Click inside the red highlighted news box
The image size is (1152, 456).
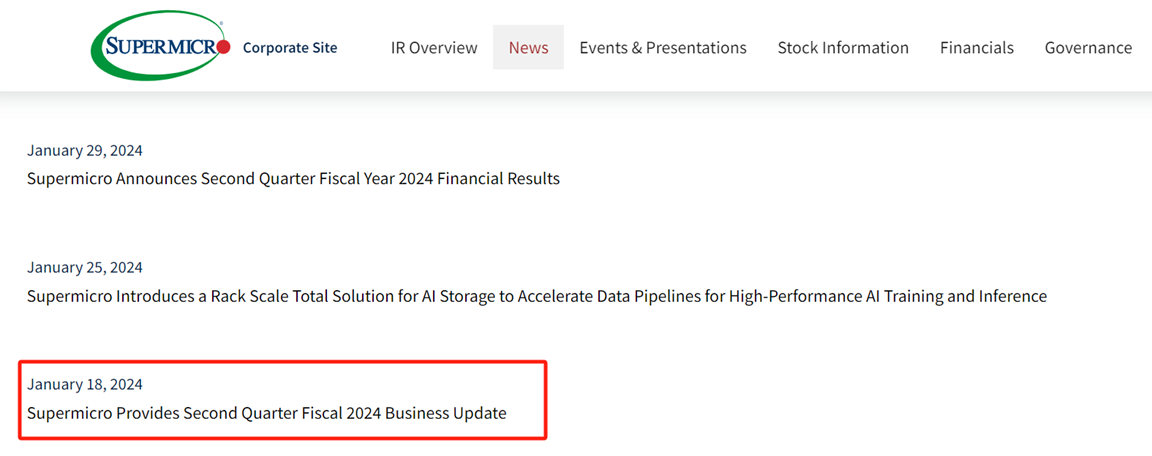point(283,399)
